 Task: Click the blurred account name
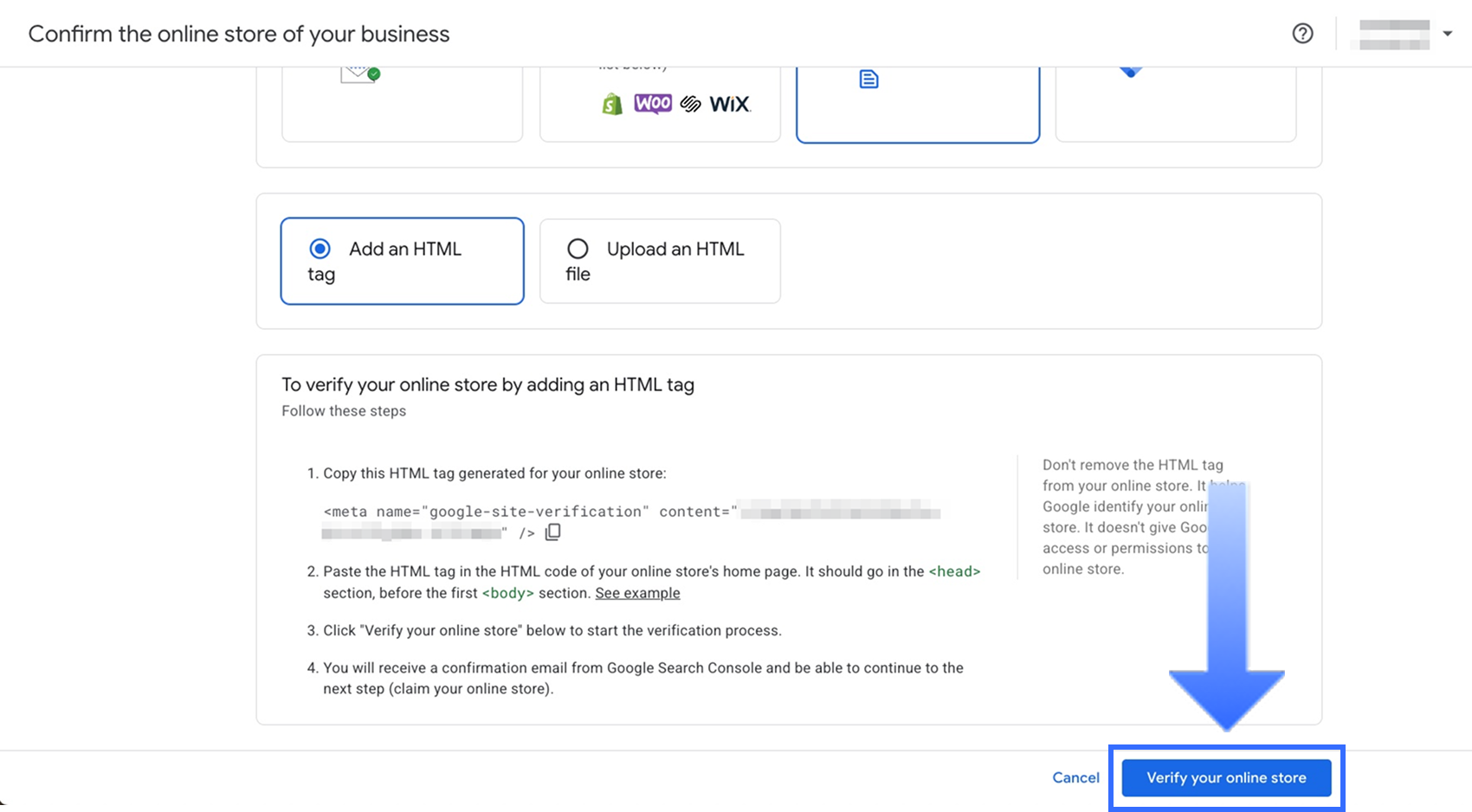tap(1394, 34)
